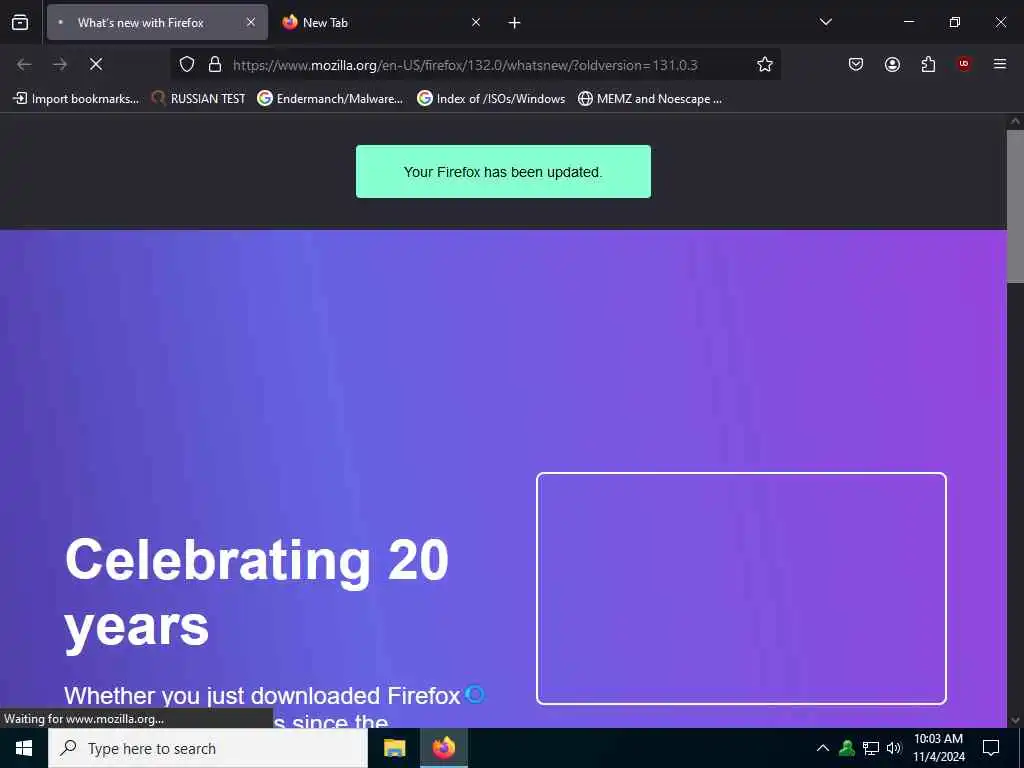Click the empty outlined video placeholder
The height and width of the screenshot is (768, 1024).
click(x=741, y=588)
